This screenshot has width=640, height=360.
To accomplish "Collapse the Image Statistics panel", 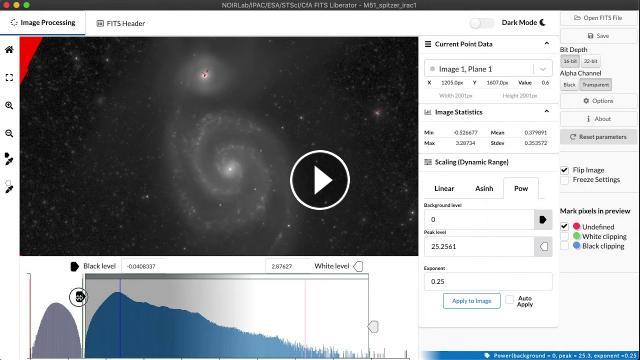I will pyautogui.click(x=547, y=111).
